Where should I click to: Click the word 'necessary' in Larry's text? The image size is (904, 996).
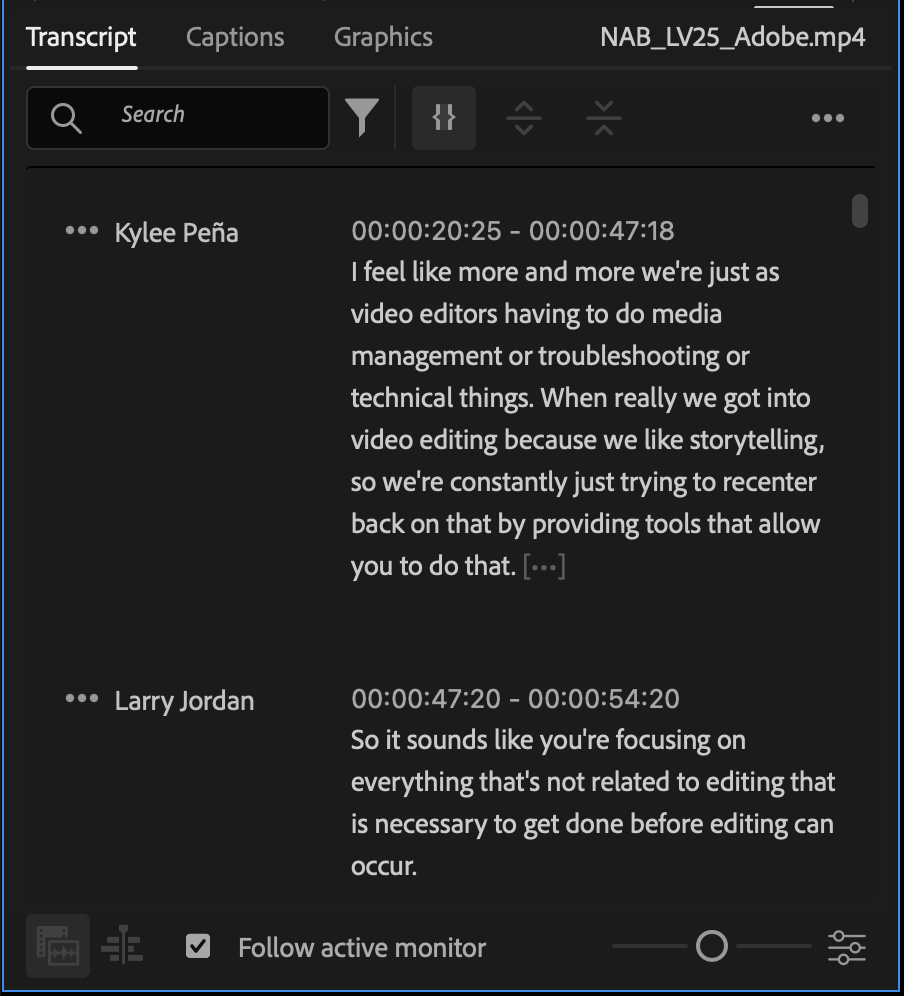431,824
